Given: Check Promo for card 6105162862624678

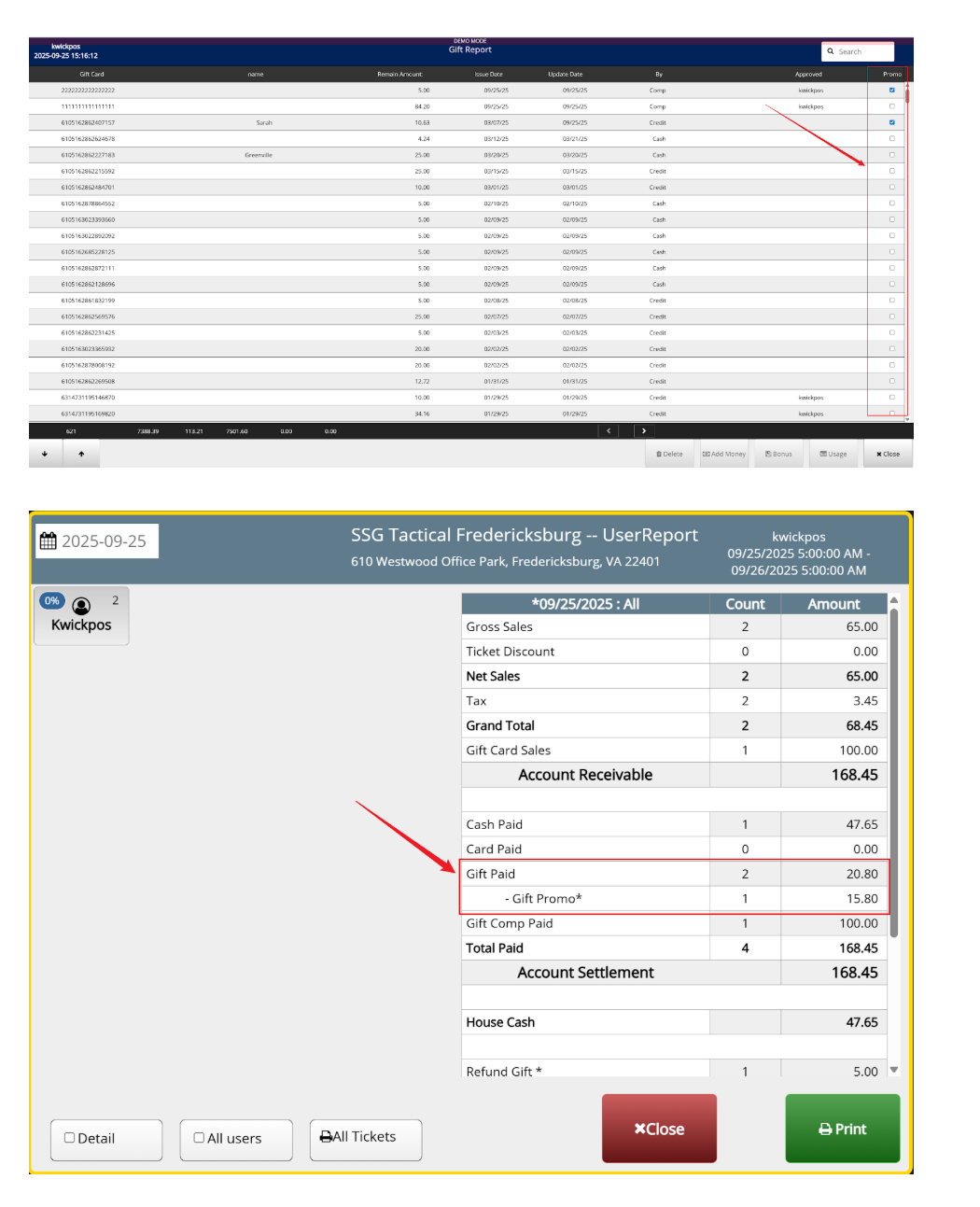Looking at the screenshot, I should tap(891, 138).
